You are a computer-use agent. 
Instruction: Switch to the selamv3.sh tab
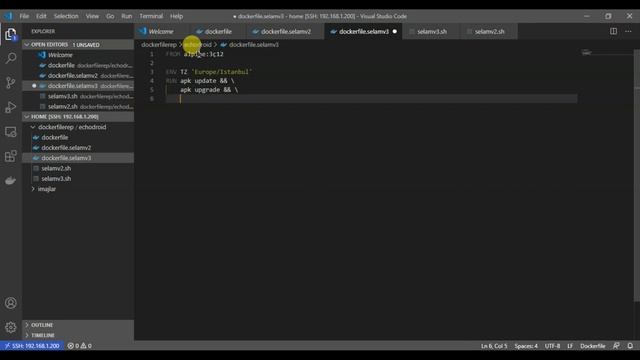coord(432,31)
